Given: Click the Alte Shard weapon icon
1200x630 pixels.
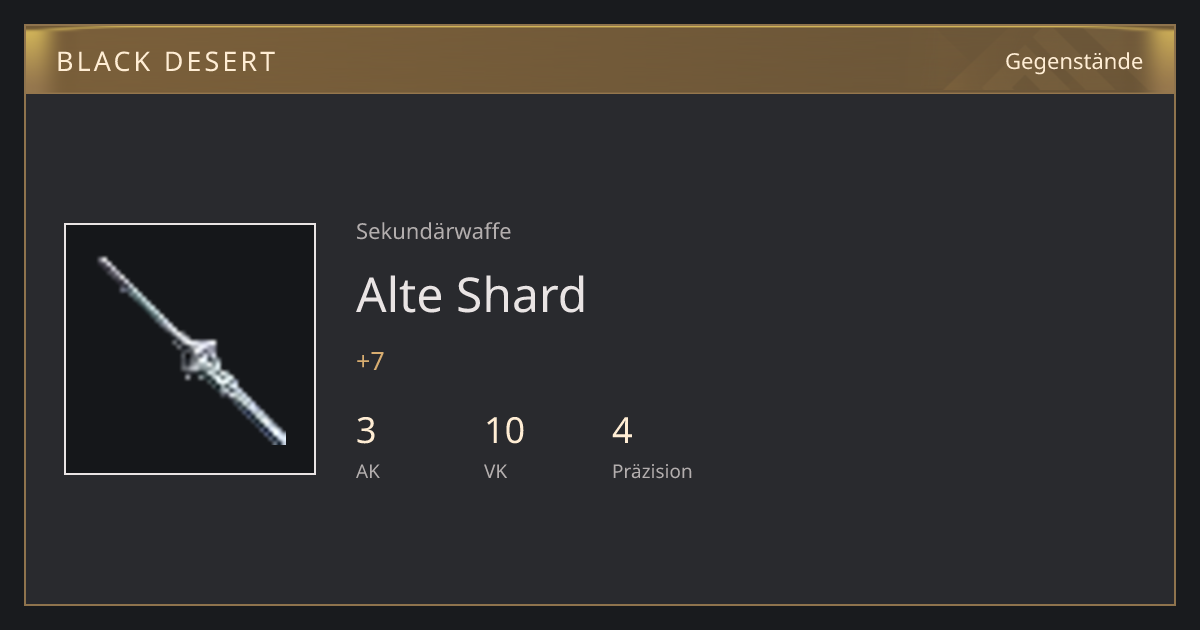Looking at the screenshot, I should point(190,349).
